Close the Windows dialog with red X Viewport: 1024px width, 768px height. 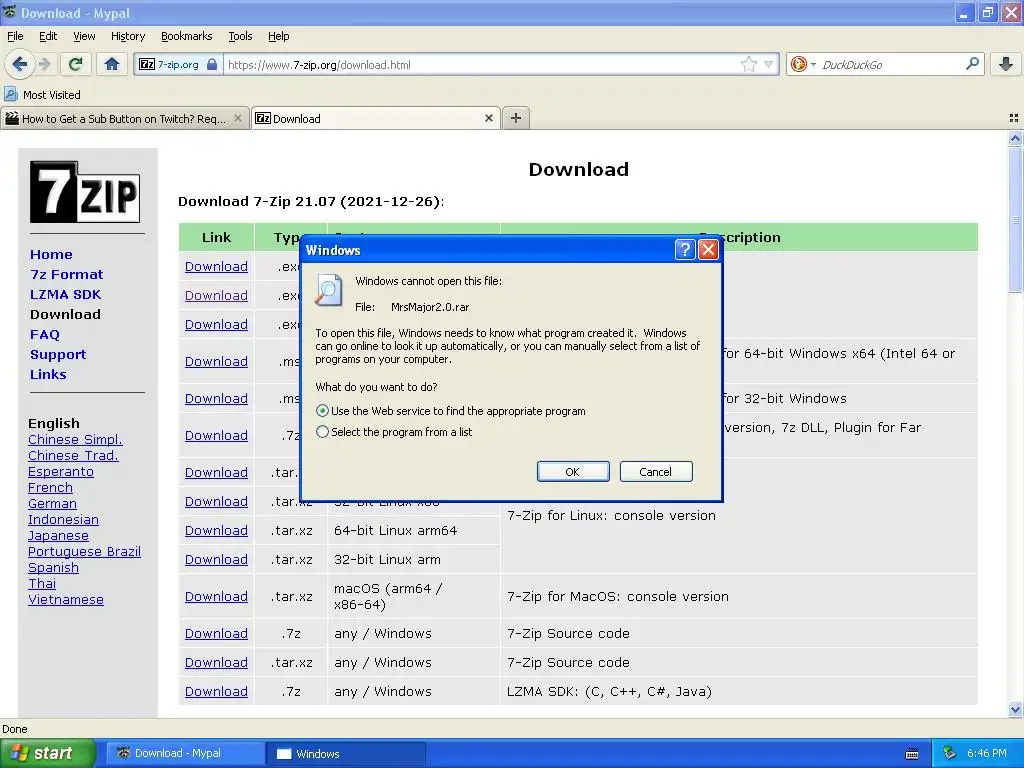click(709, 249)
